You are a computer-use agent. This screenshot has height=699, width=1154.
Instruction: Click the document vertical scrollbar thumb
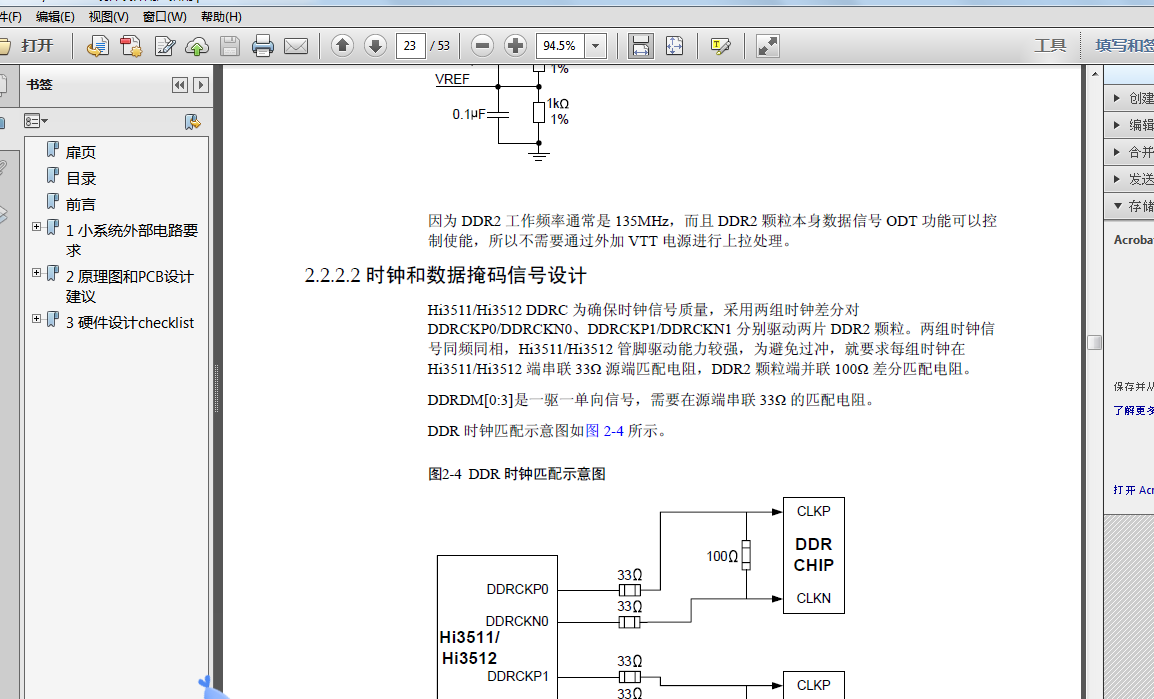point(1094,343)
